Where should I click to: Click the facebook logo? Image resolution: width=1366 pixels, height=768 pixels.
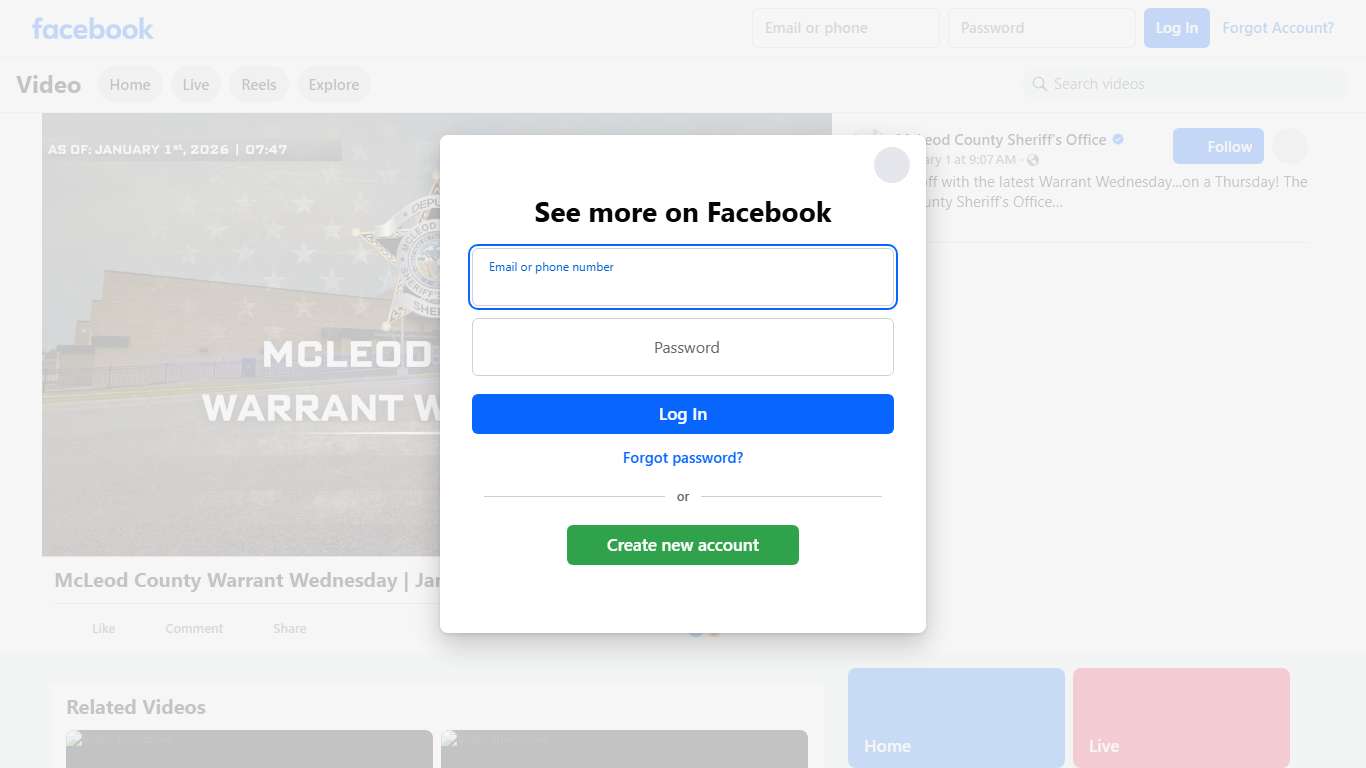coord(92,28)
